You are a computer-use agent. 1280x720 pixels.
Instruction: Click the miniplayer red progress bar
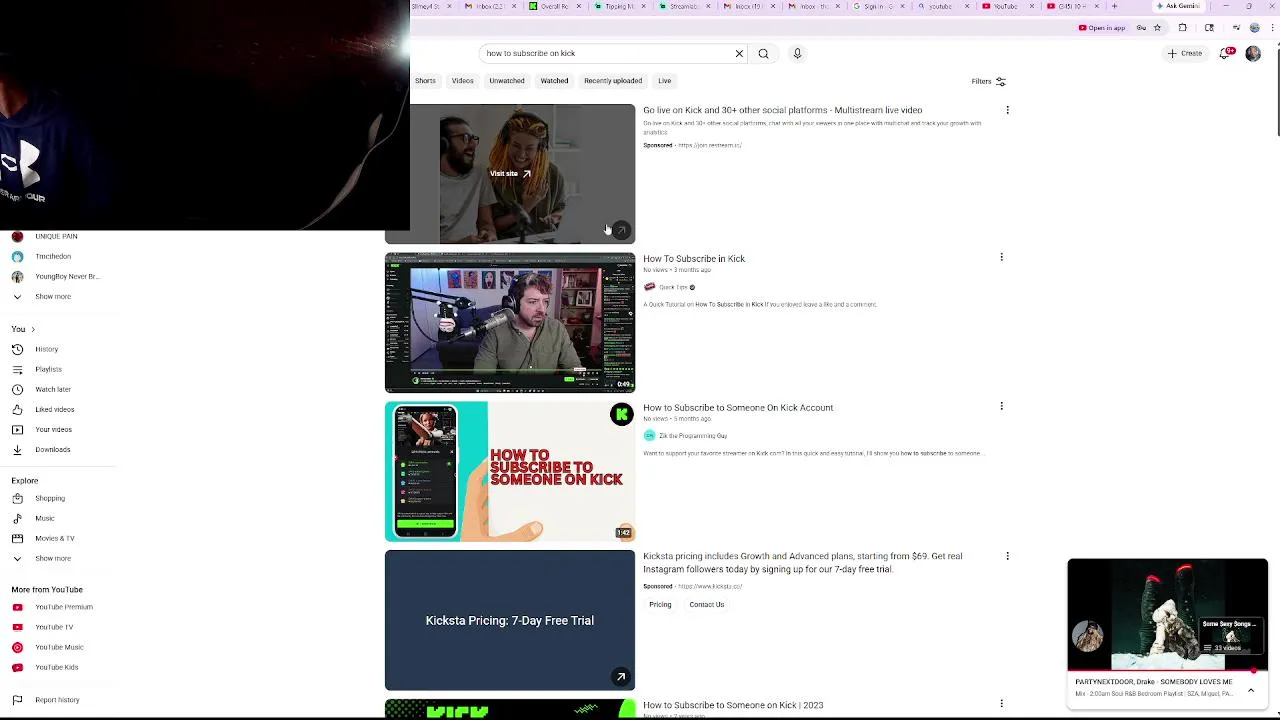(1167, 671)
